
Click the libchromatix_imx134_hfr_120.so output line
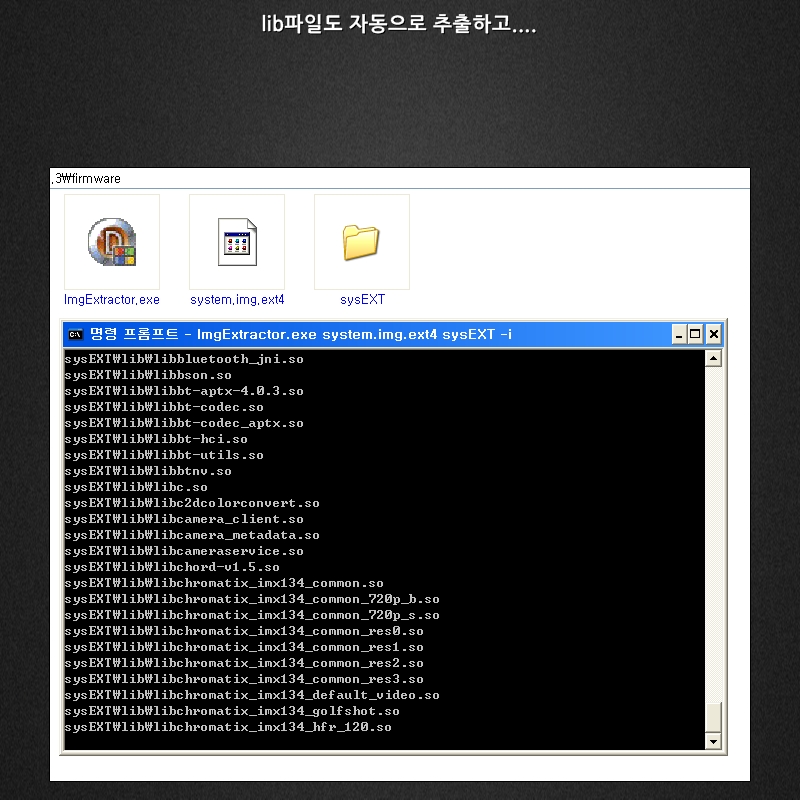228,727
